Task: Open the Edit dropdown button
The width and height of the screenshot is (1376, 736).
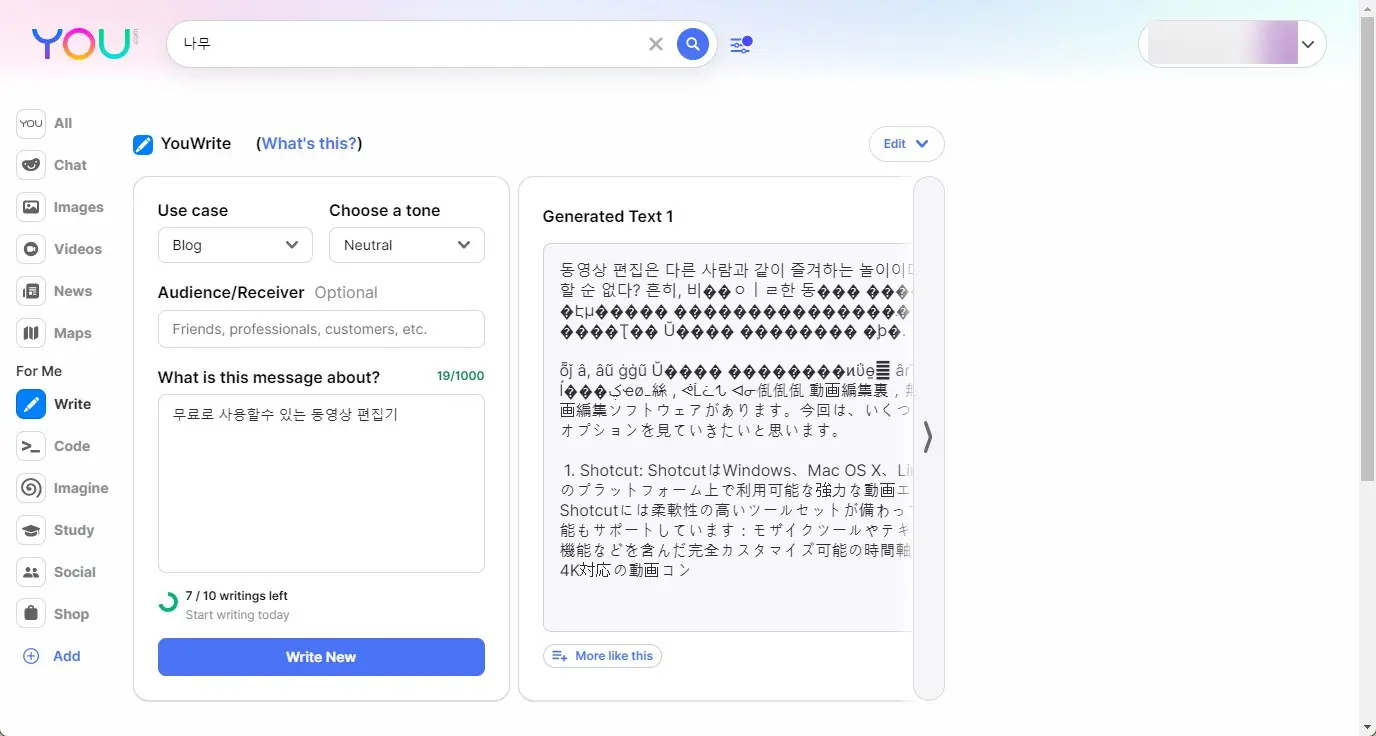Action: coord(906,144)
